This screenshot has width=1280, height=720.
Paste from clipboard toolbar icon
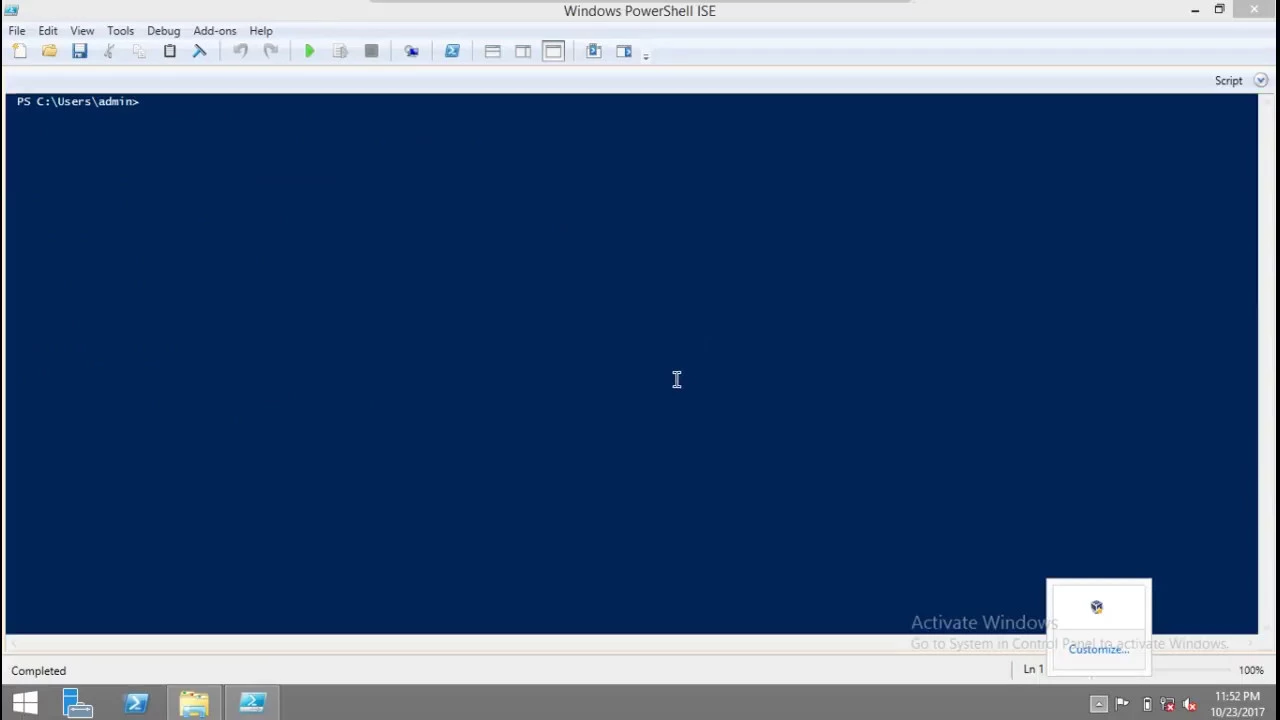(170, 51)
